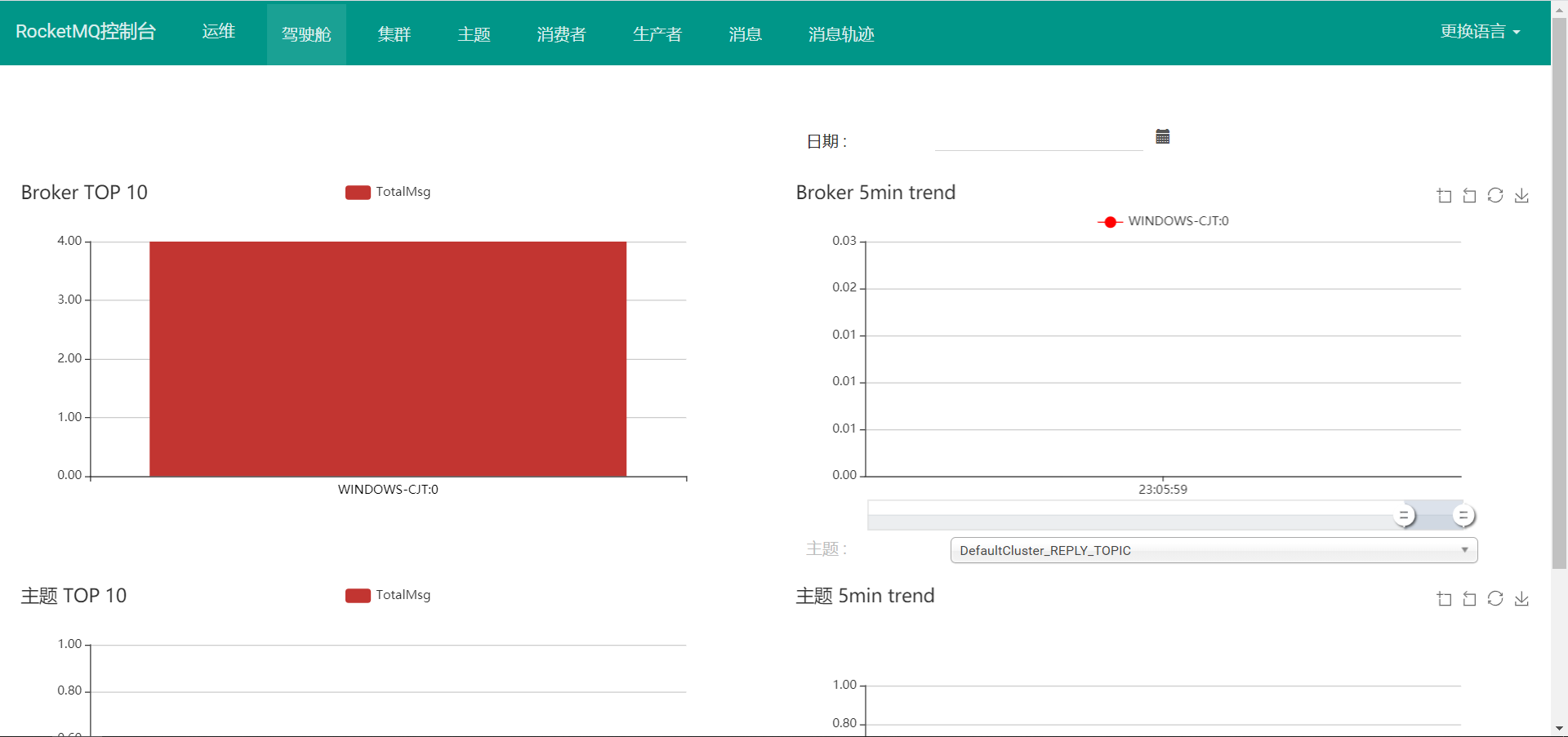Click zoom reset icon in 主题 5min trend

point(1469,599)
